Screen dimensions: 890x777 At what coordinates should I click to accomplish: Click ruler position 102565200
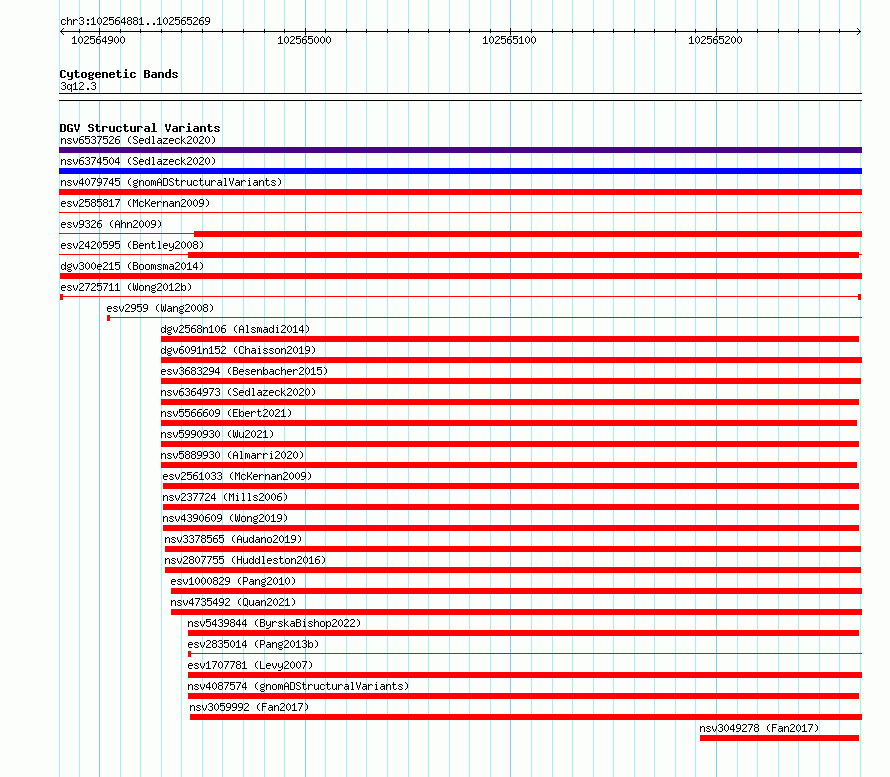715,40
